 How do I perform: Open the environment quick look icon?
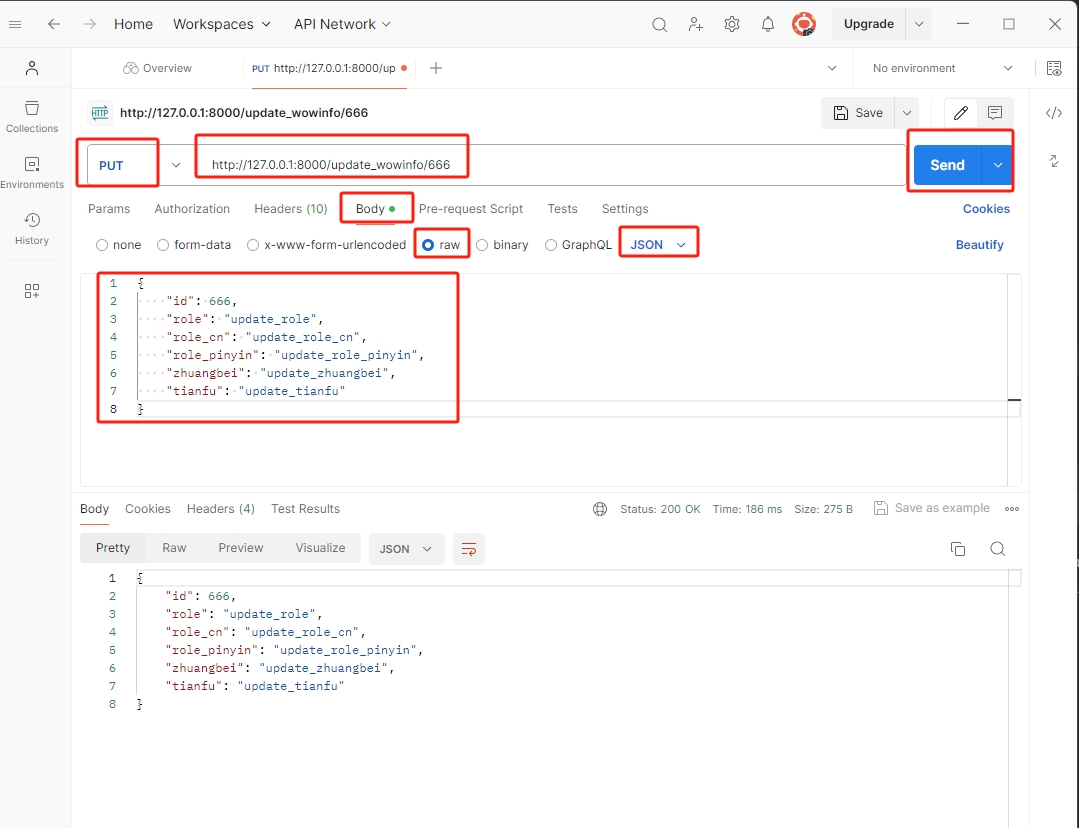click(x=1054, y=68)
